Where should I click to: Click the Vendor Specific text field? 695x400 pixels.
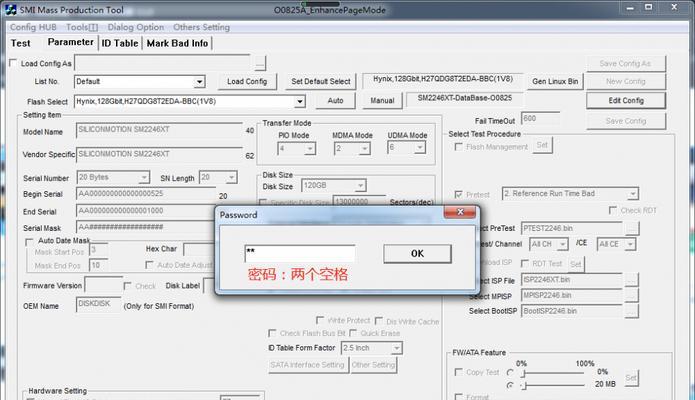[x=159, y=154]
